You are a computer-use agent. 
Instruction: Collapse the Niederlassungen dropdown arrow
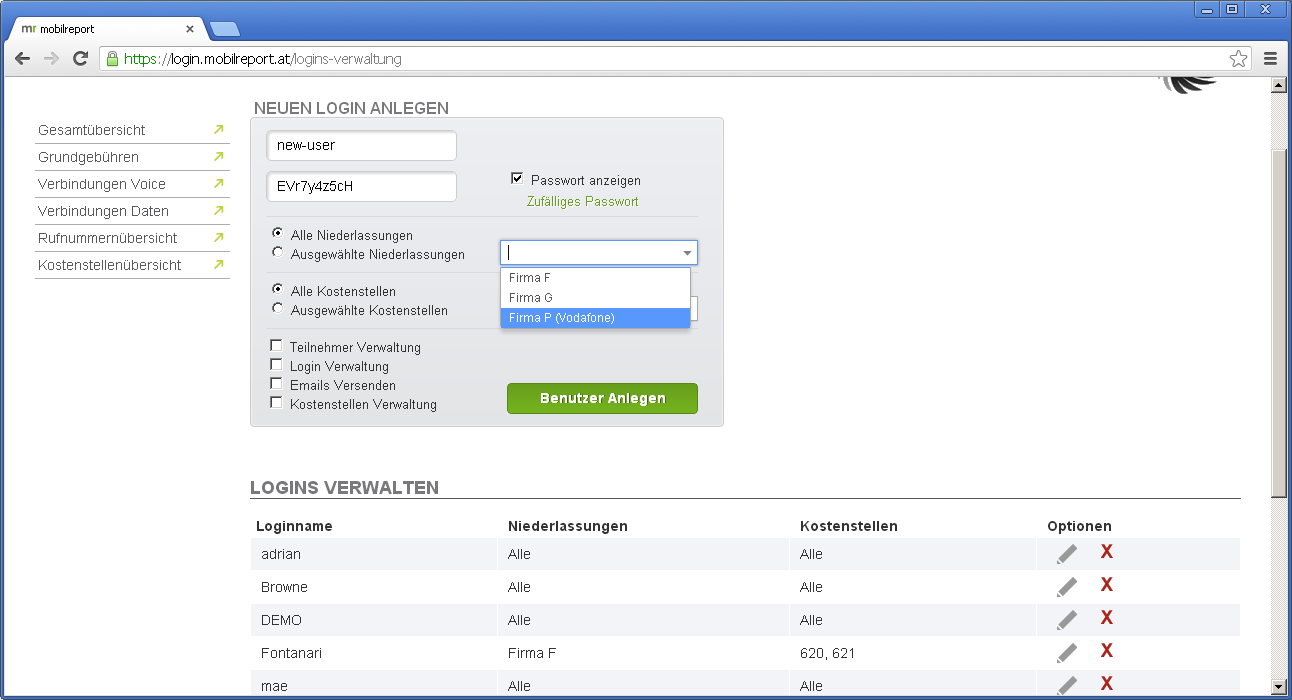click(x=687, y=253)
